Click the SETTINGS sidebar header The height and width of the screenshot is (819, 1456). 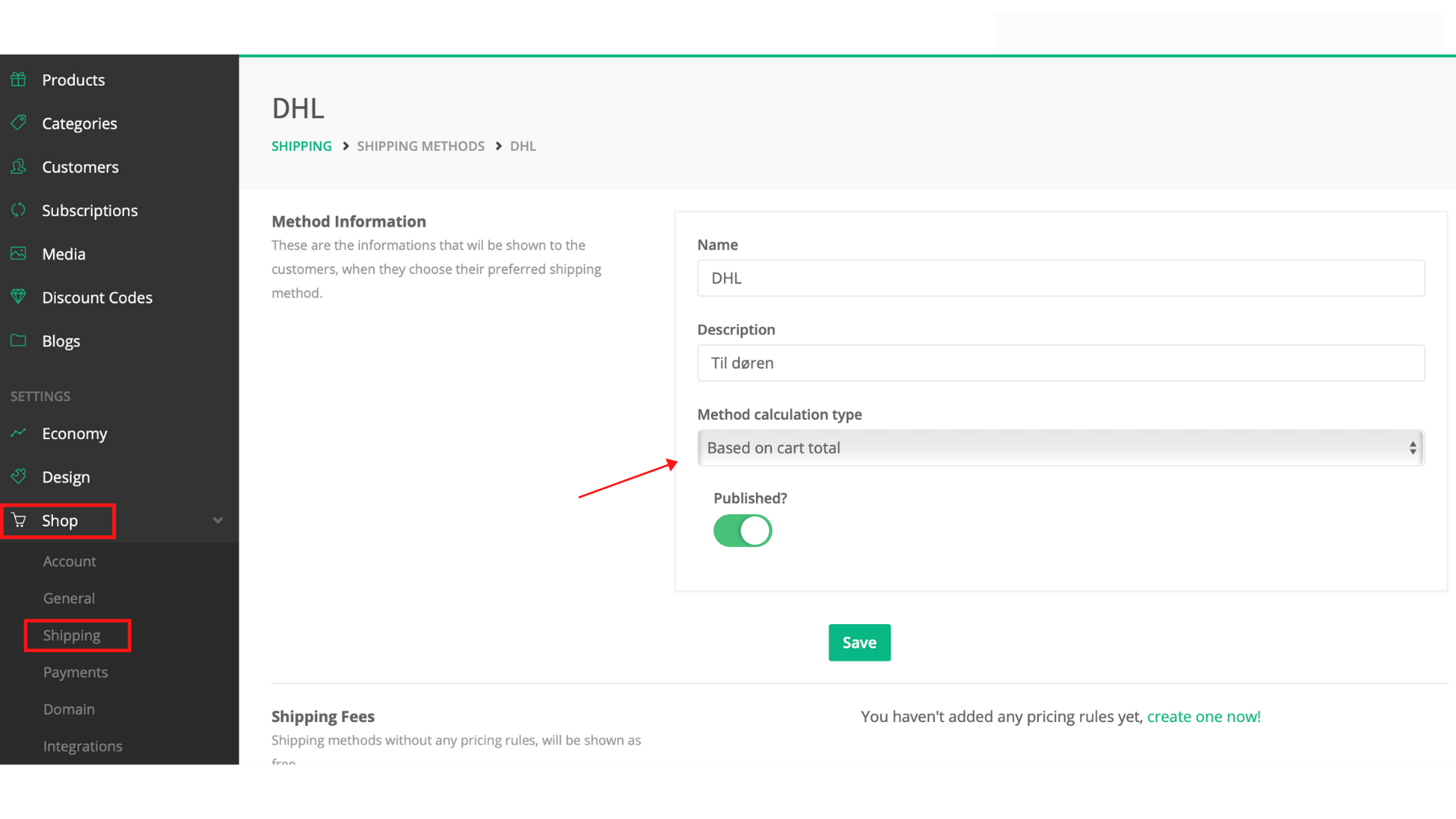point(40,396)
